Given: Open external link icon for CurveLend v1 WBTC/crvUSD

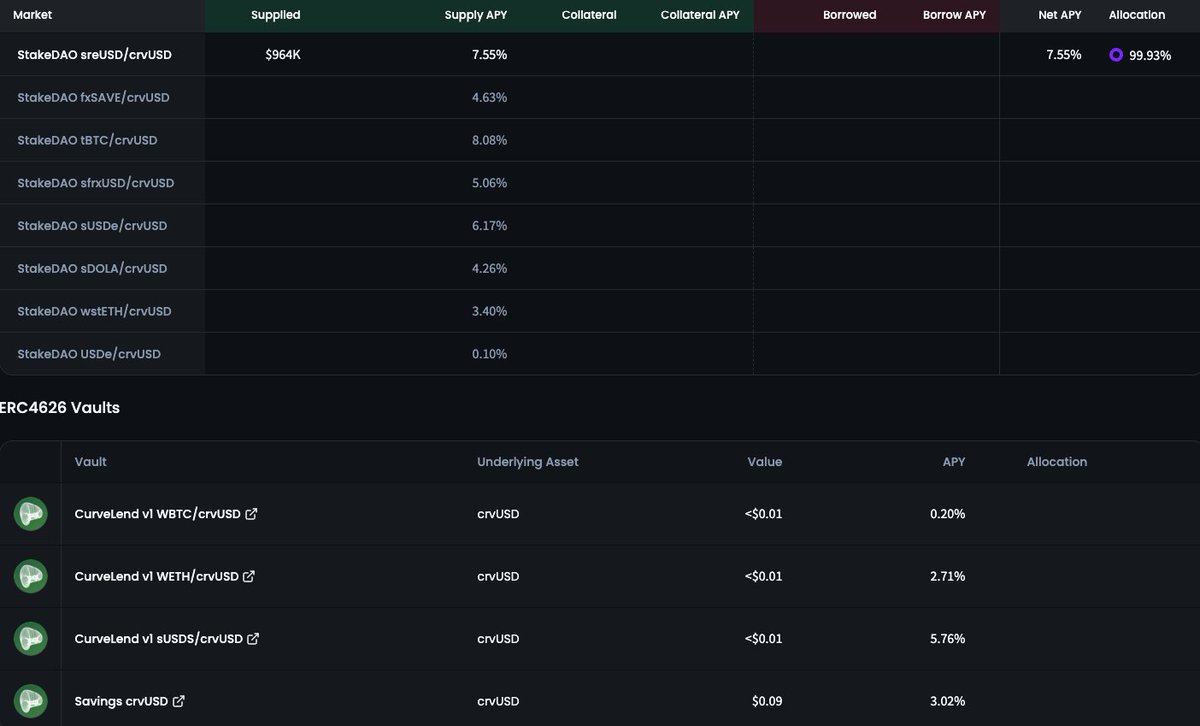Looking at the screenshot, I should 251,514.
